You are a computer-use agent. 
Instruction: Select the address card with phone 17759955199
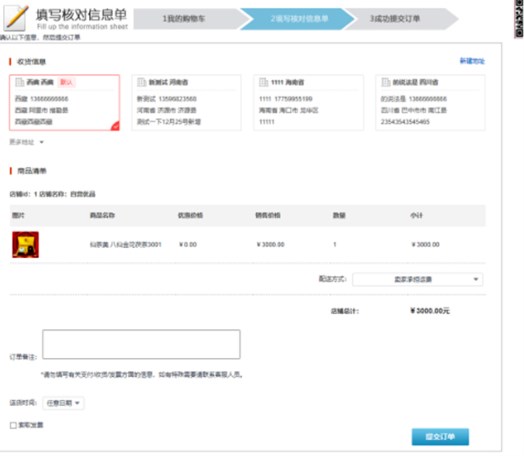[308, 103]
